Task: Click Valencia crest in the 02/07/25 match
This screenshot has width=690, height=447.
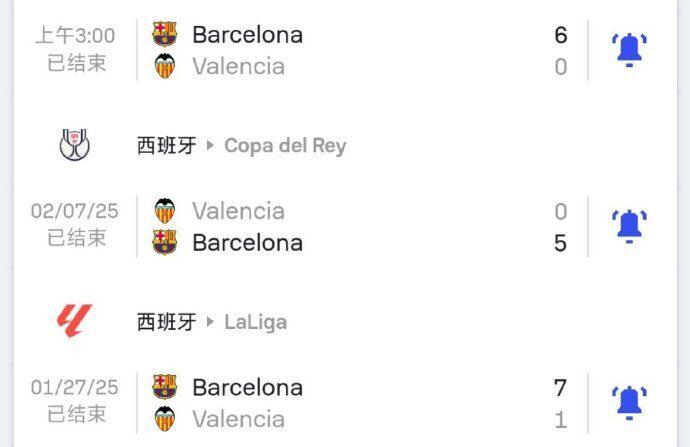Action: tap(165, 211)
